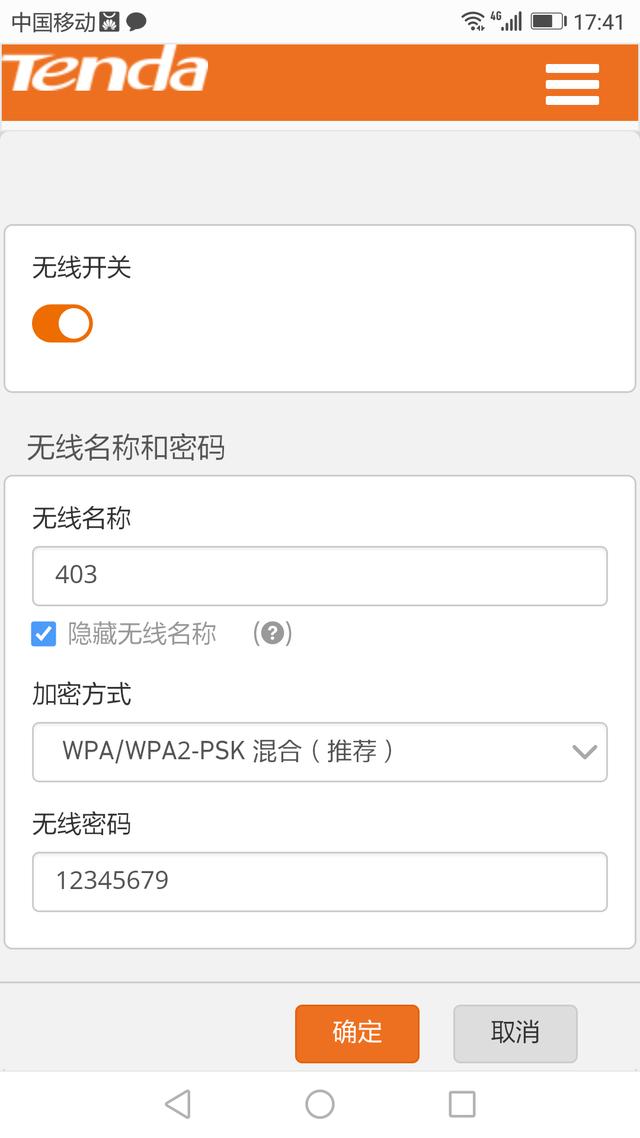
Task: Tap the Android home circle icon
Action: click(x=320, y=1104)
